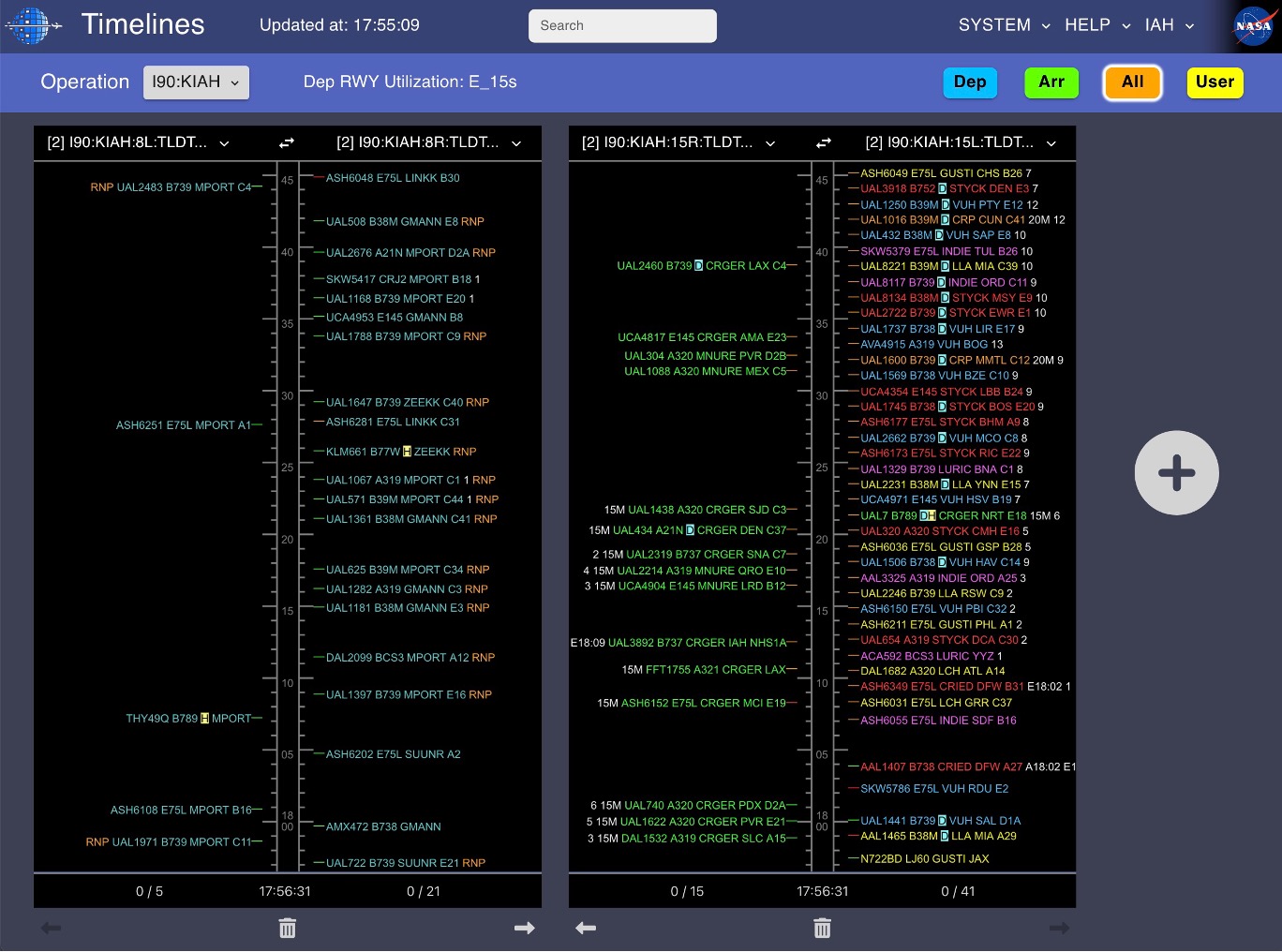Expand the I90:KIAH:8R timeline selector
The image size is (1282, 952).
428,142
